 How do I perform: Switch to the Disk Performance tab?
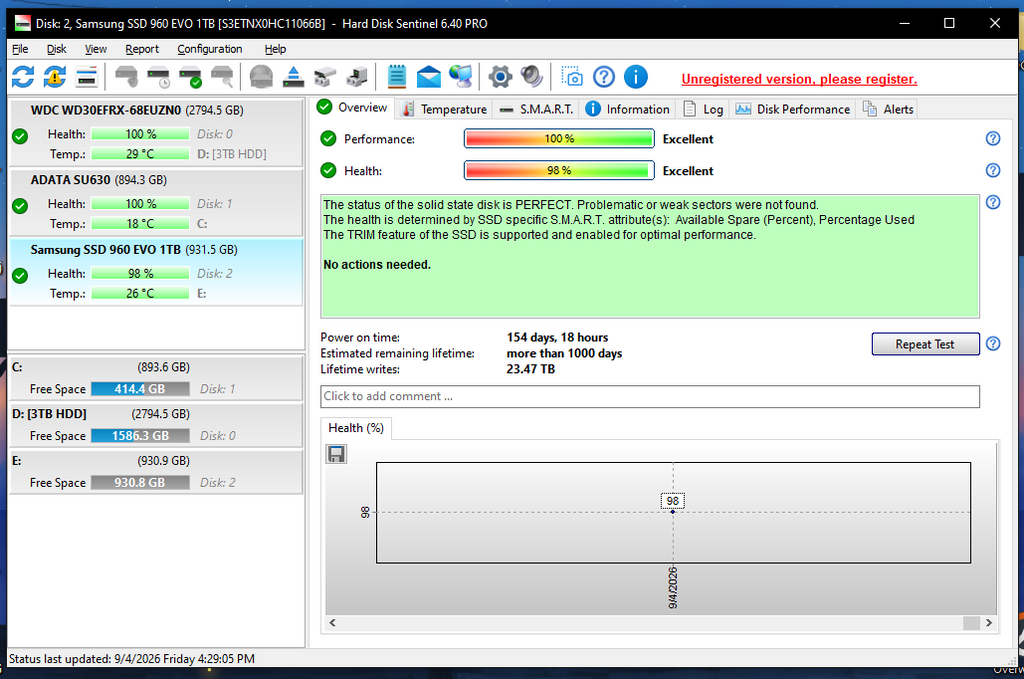coord(793,109)
